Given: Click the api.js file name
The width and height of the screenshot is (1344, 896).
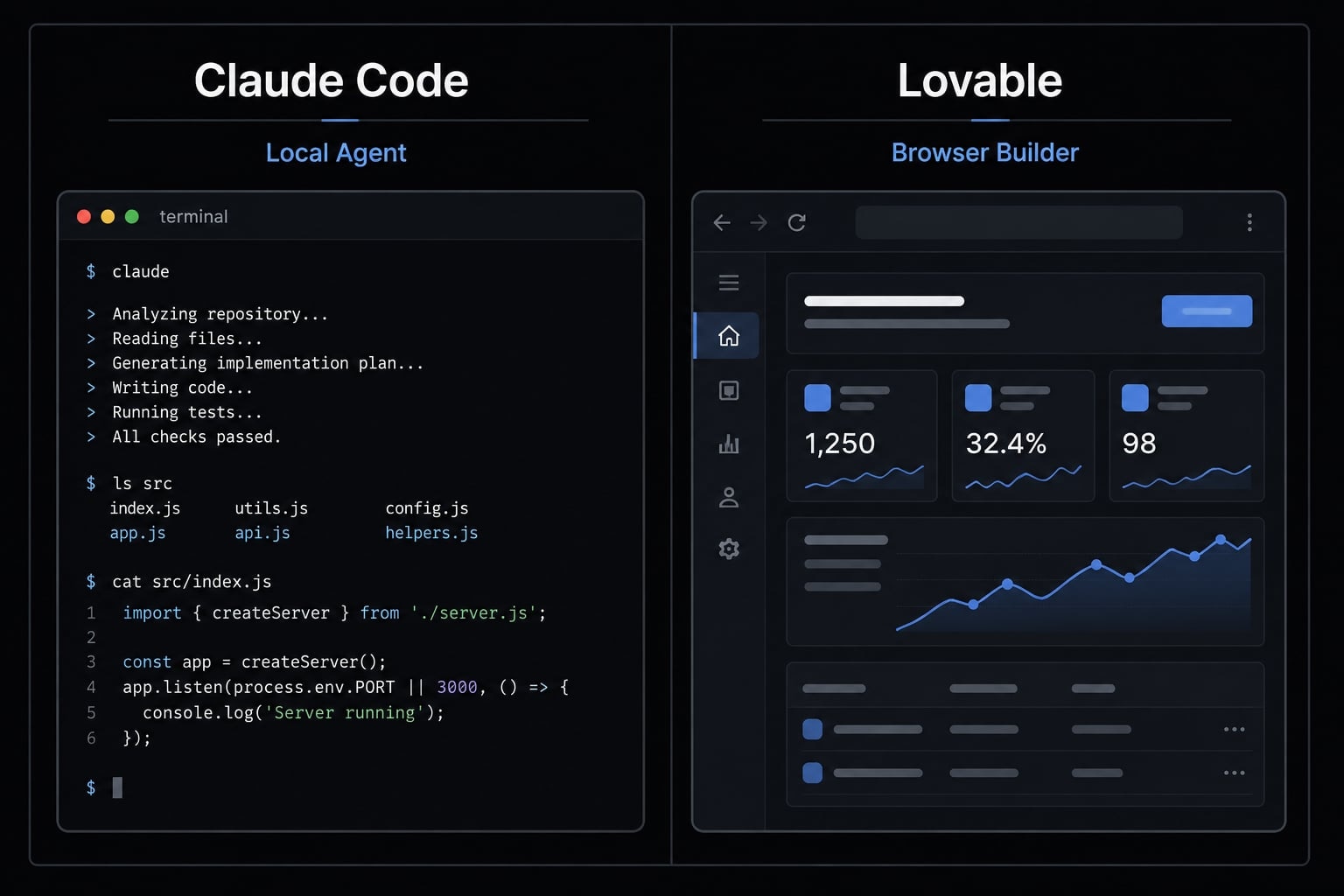Looking at the screenshot, I should [x=262, y=533].
